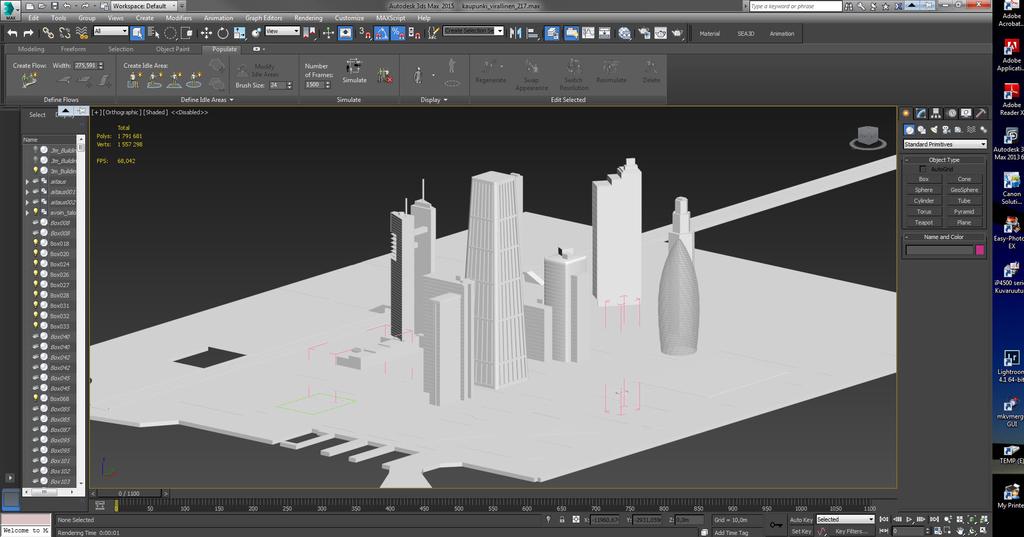Expand the aitaus tree item arrow
The image size is (1024, 537).
[x=27, y=182]
